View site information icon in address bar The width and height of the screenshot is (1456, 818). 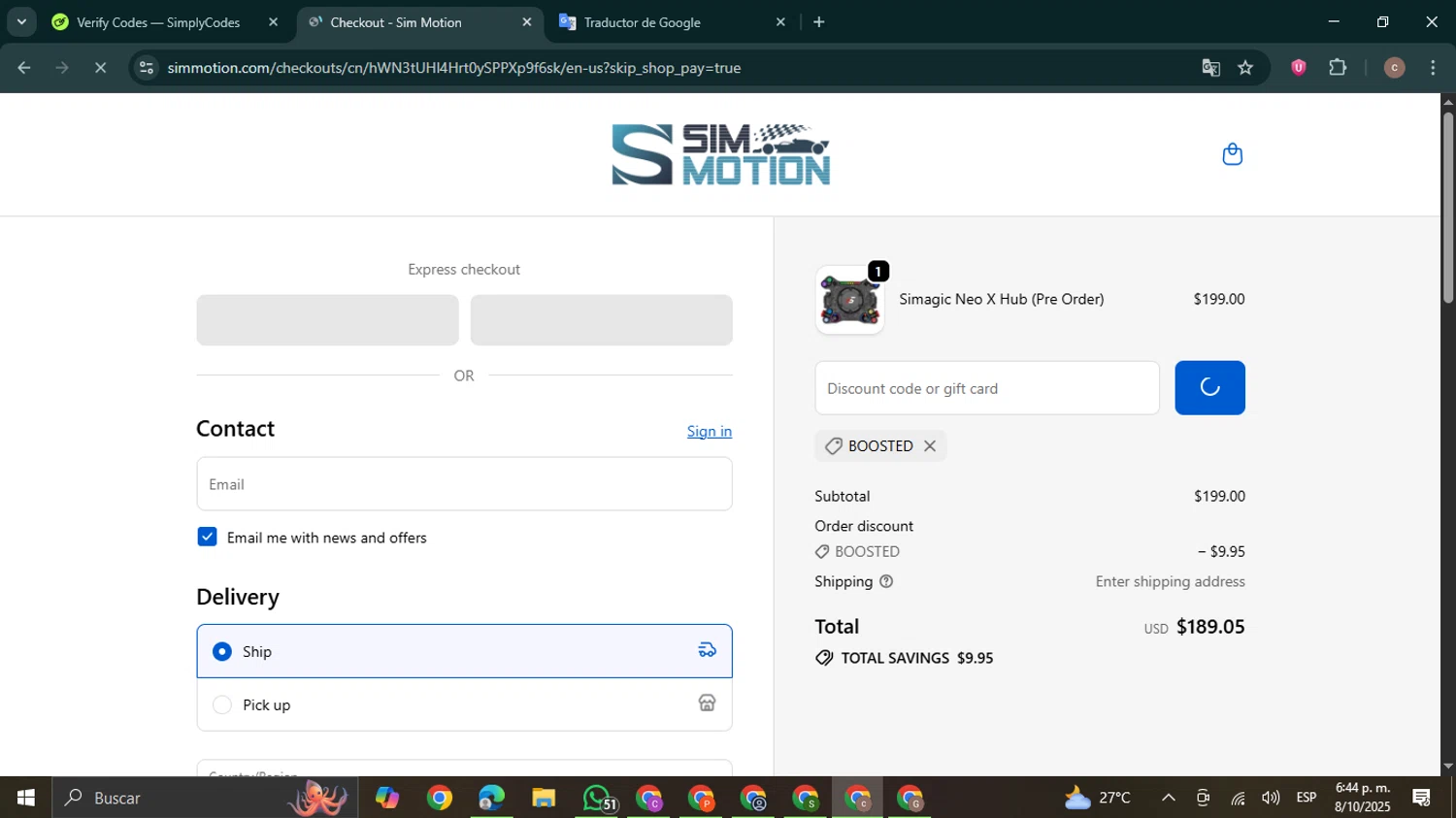tap(147, 68)
